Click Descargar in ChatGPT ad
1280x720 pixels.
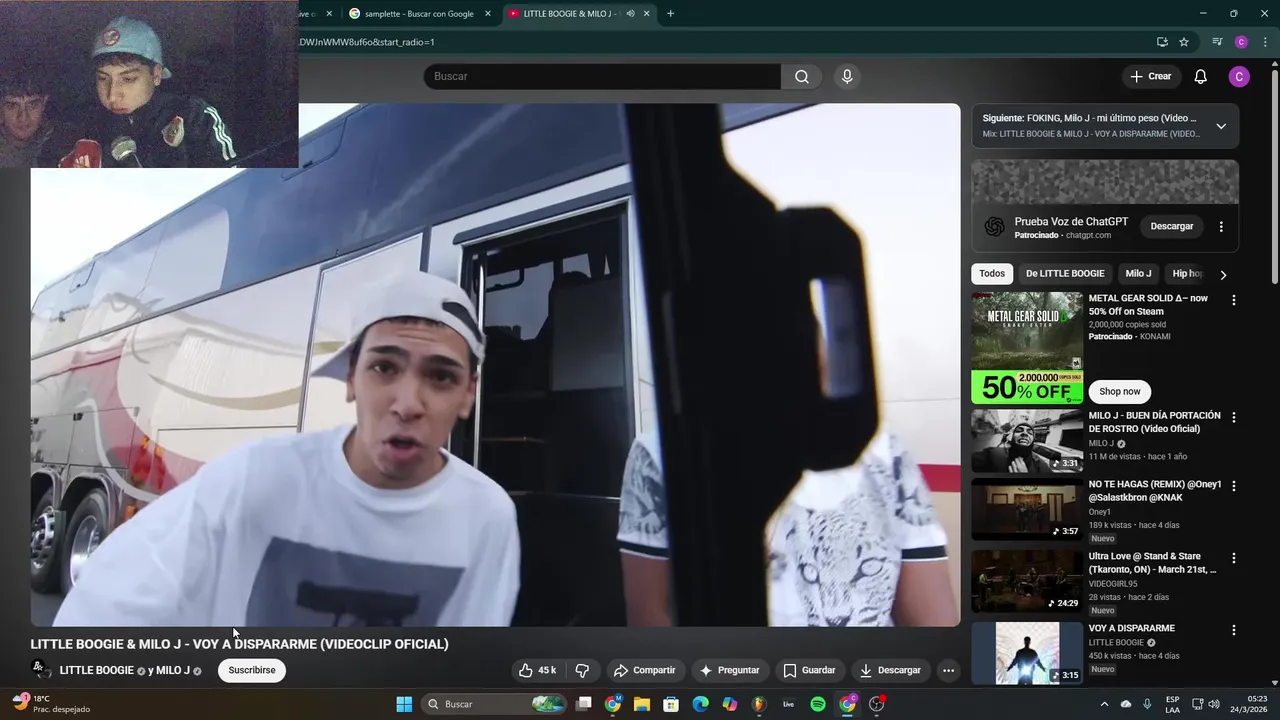pyautogui.click(x=1172, y=227)
